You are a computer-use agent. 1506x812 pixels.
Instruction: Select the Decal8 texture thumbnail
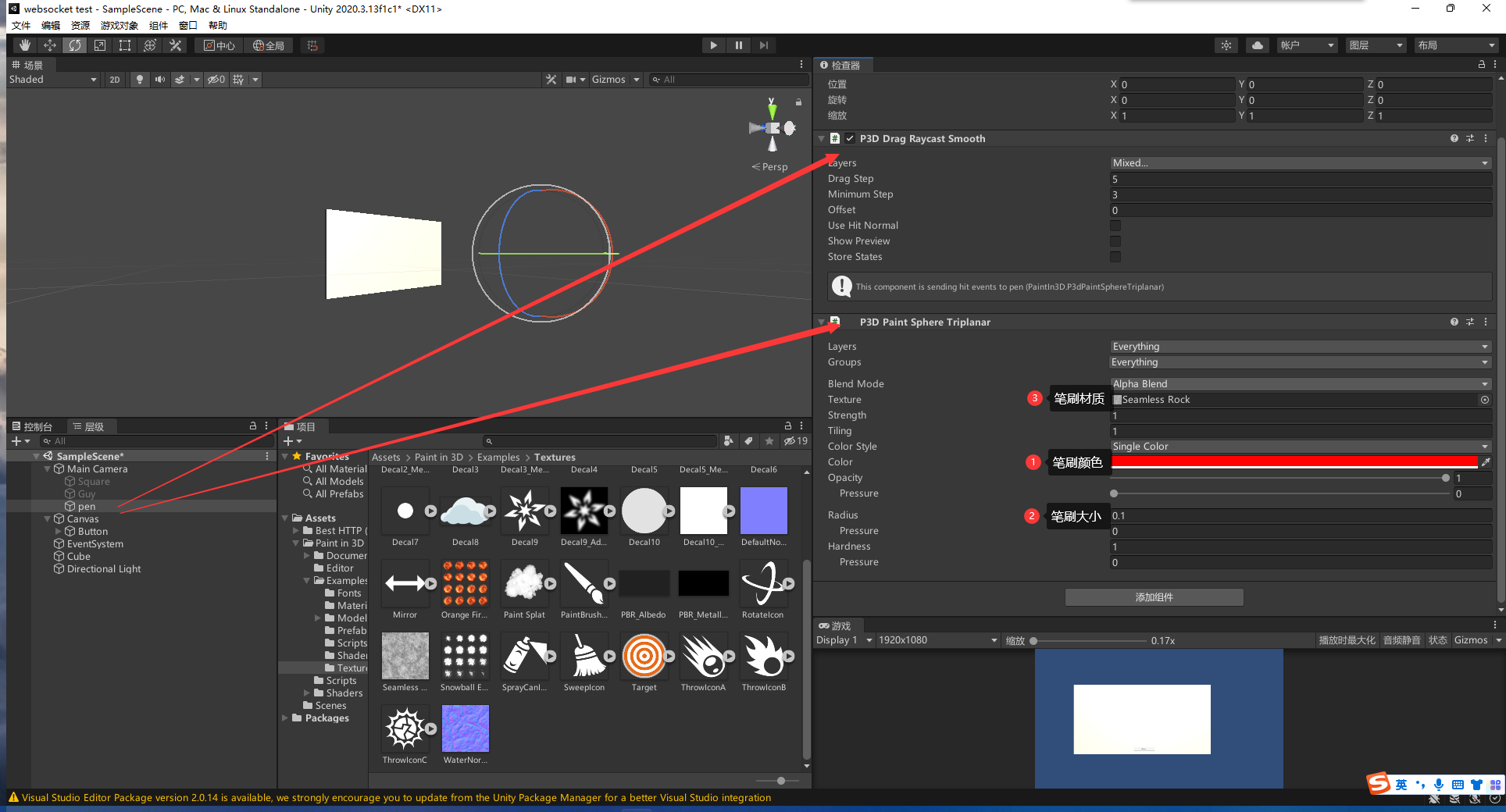(x=466, y=511)
